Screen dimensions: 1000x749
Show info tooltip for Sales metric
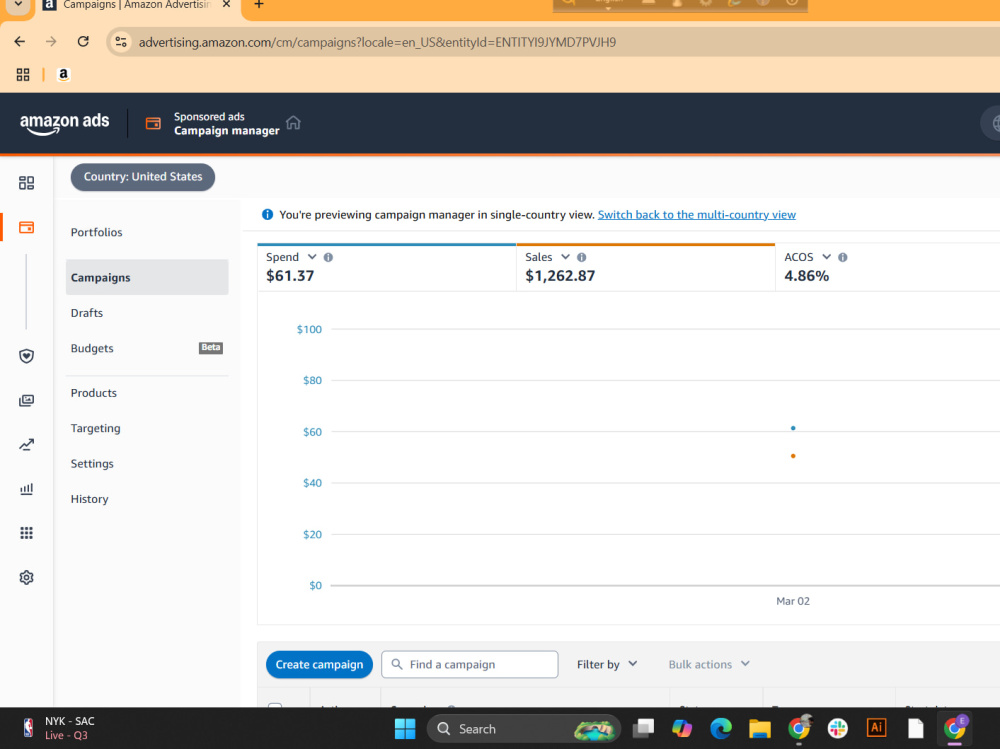(582, 257)
